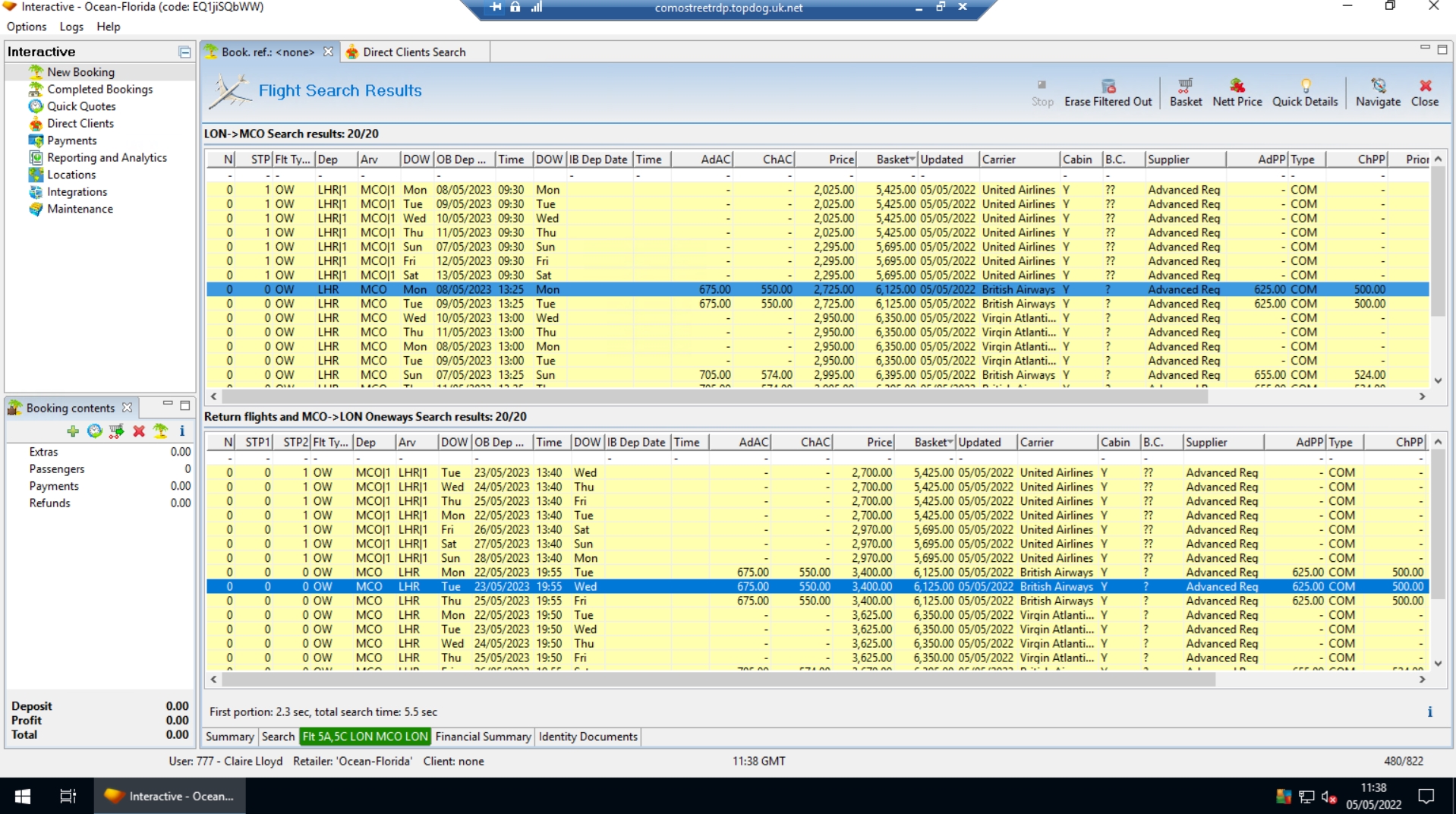Click the palm tree icon in Booking contents toolbar
The image size is (1456, 814).
pos(160,431)
